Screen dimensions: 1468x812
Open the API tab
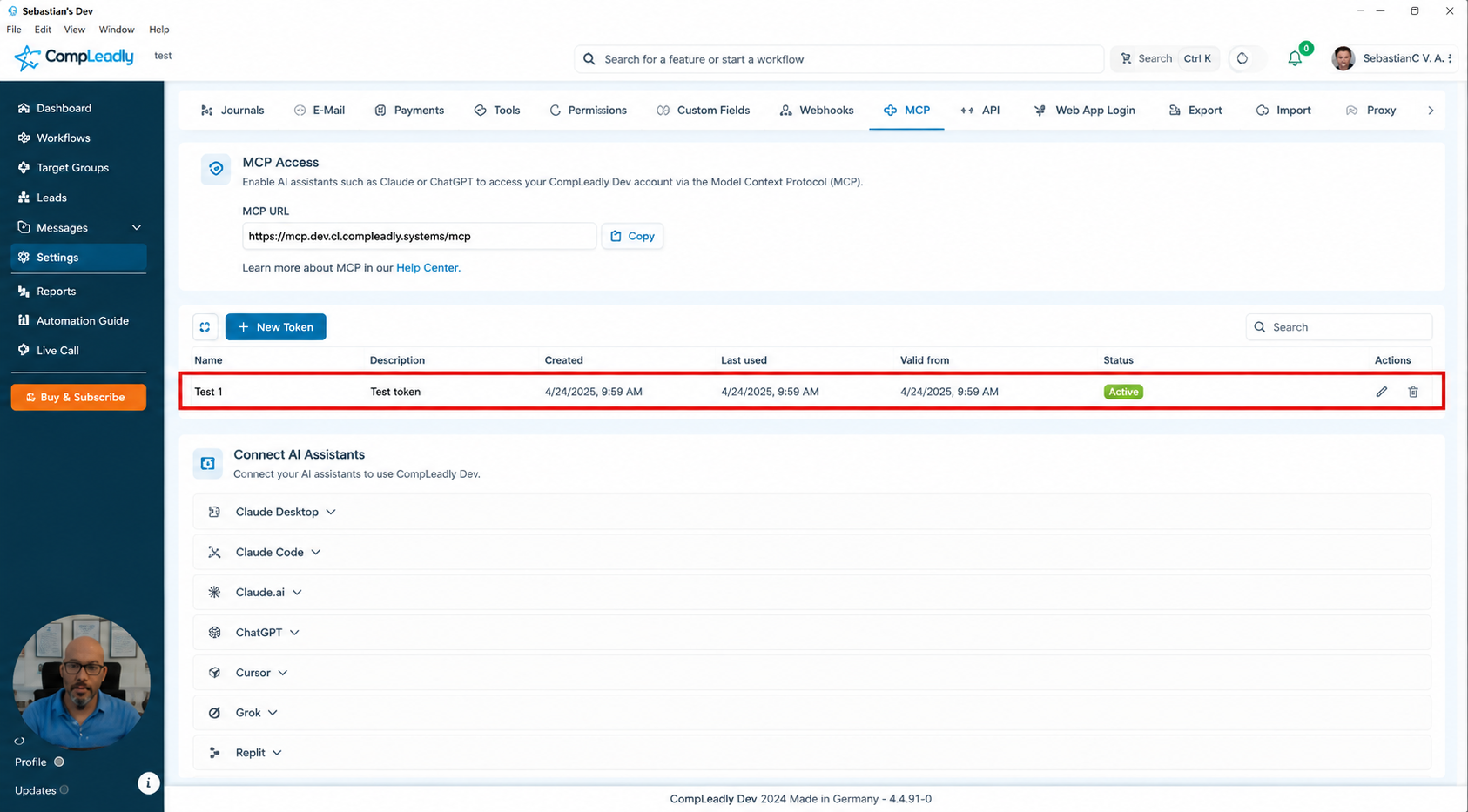(980, 111)
